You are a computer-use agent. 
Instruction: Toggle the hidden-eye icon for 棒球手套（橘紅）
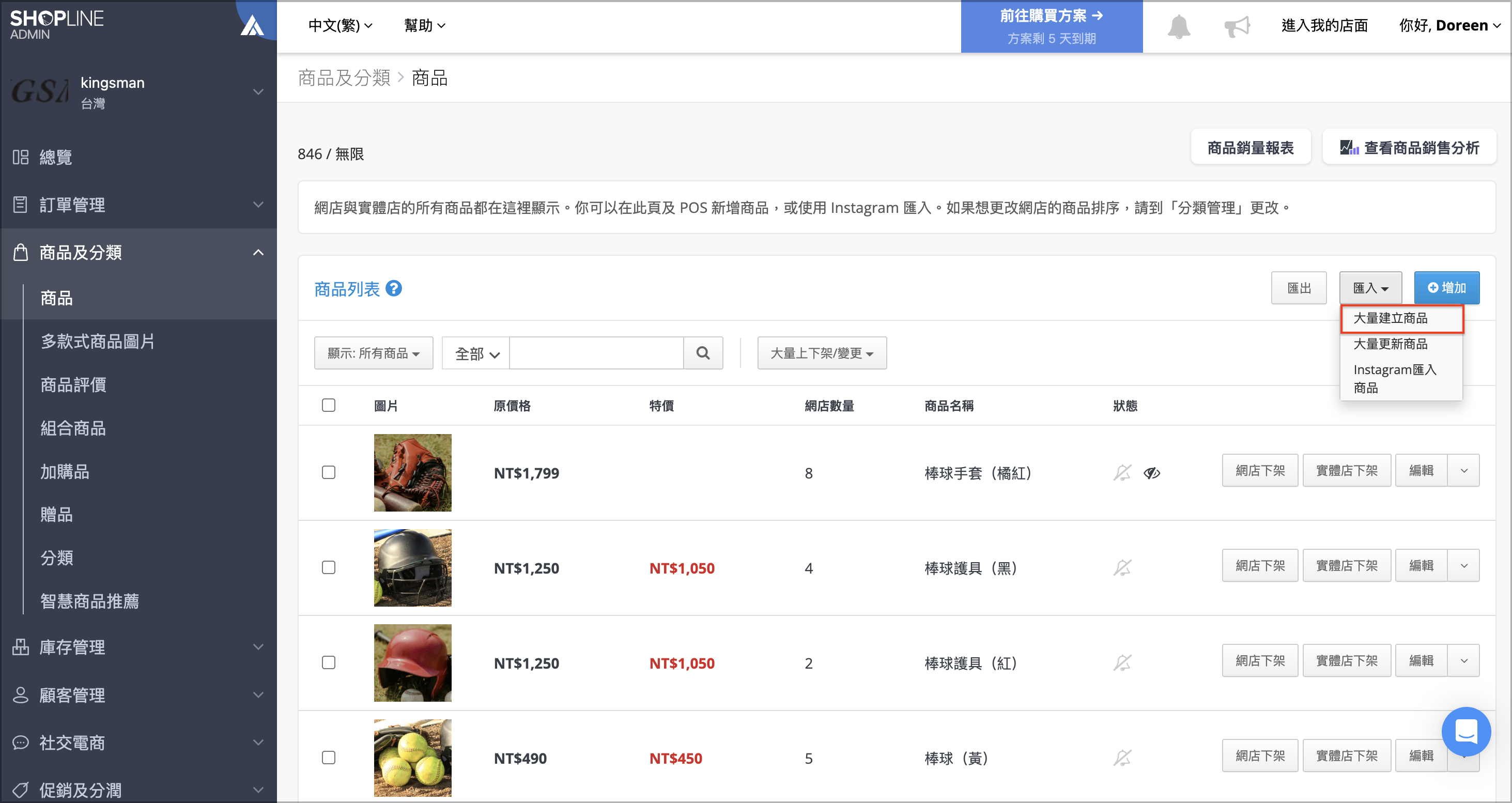coord(1152,472)
